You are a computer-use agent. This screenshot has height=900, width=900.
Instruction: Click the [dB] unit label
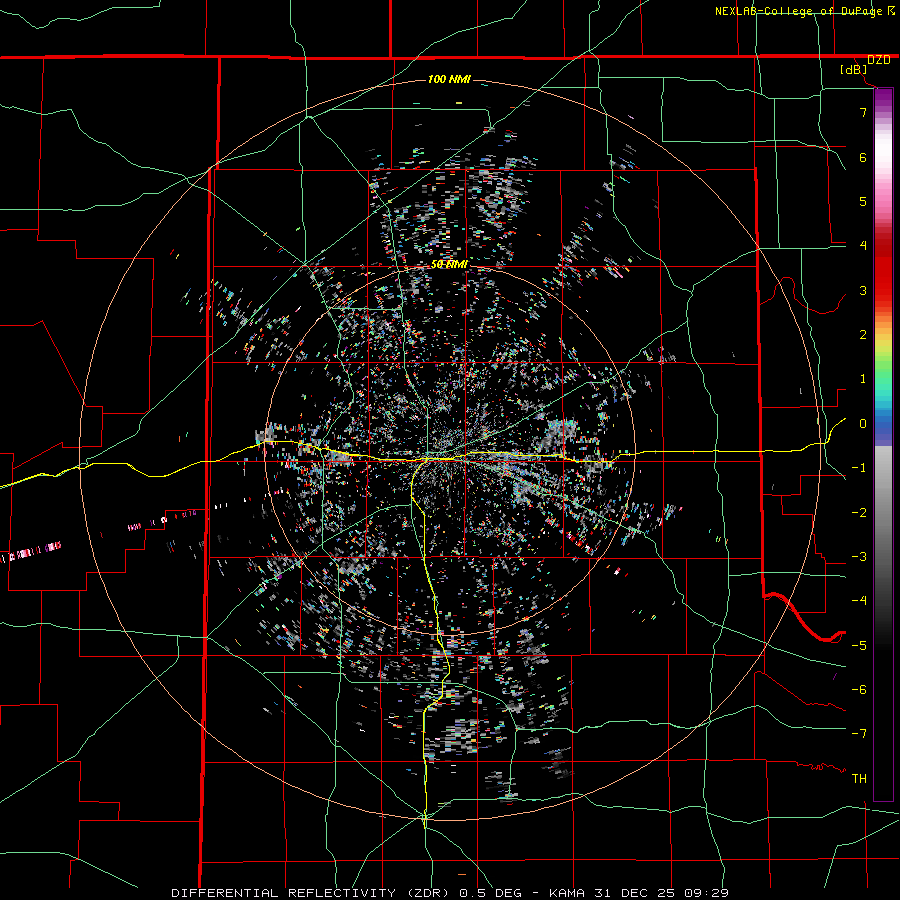click(854, 70)
